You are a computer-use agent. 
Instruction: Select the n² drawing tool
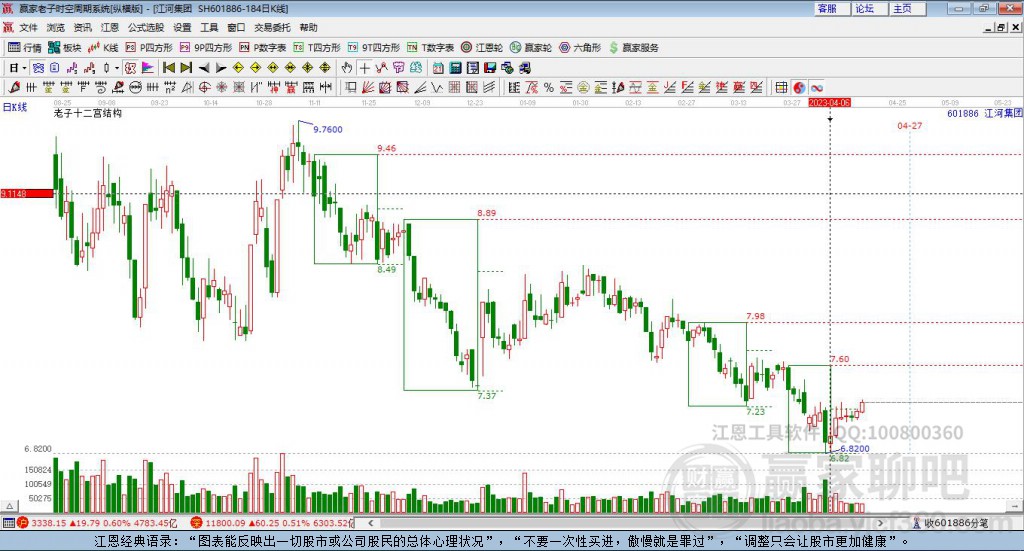170,87
